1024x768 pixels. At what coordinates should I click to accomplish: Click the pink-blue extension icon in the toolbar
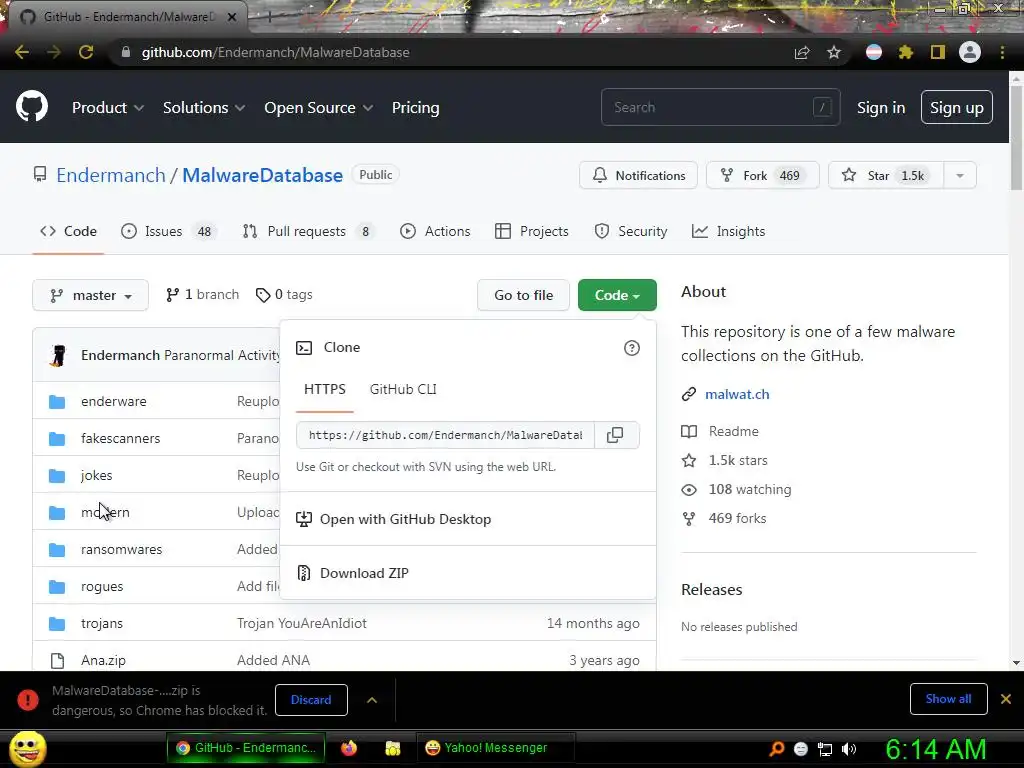pyautogui.click(x=874, y=52)
